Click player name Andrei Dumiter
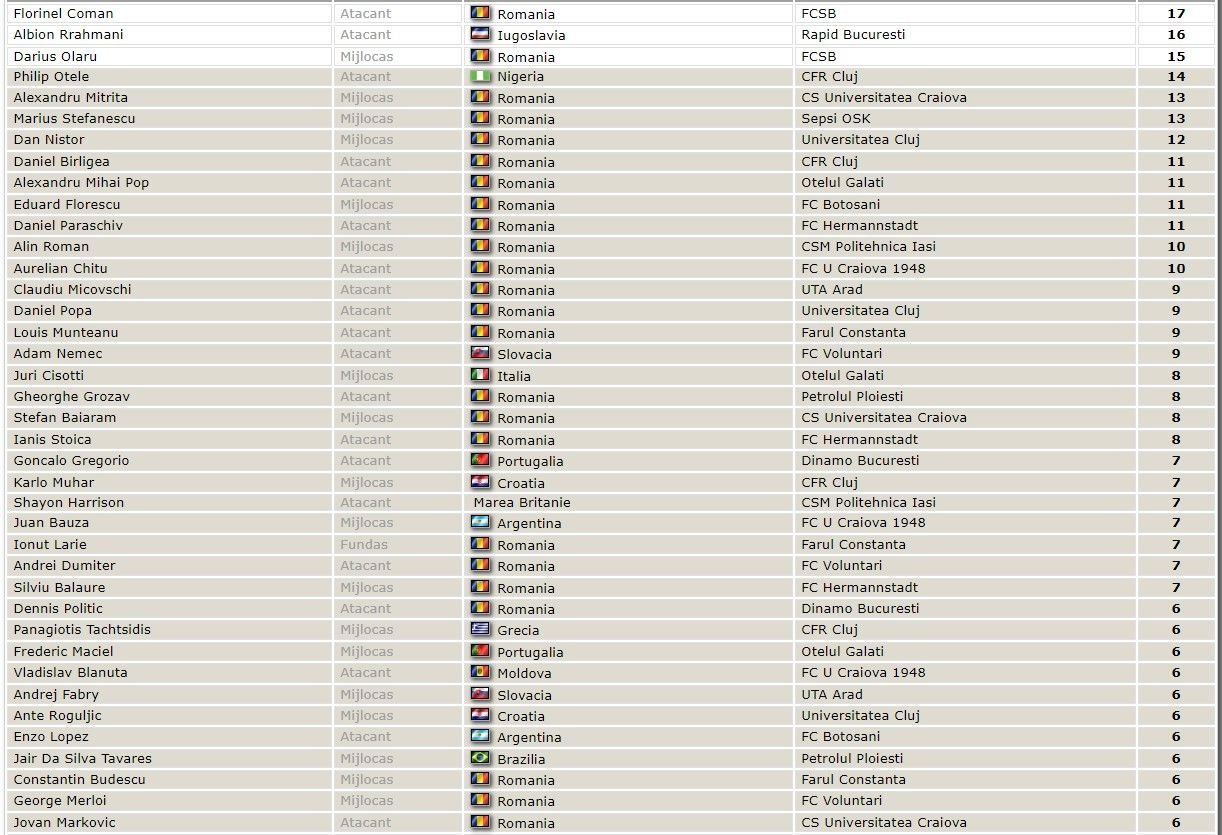 (65, 565)
